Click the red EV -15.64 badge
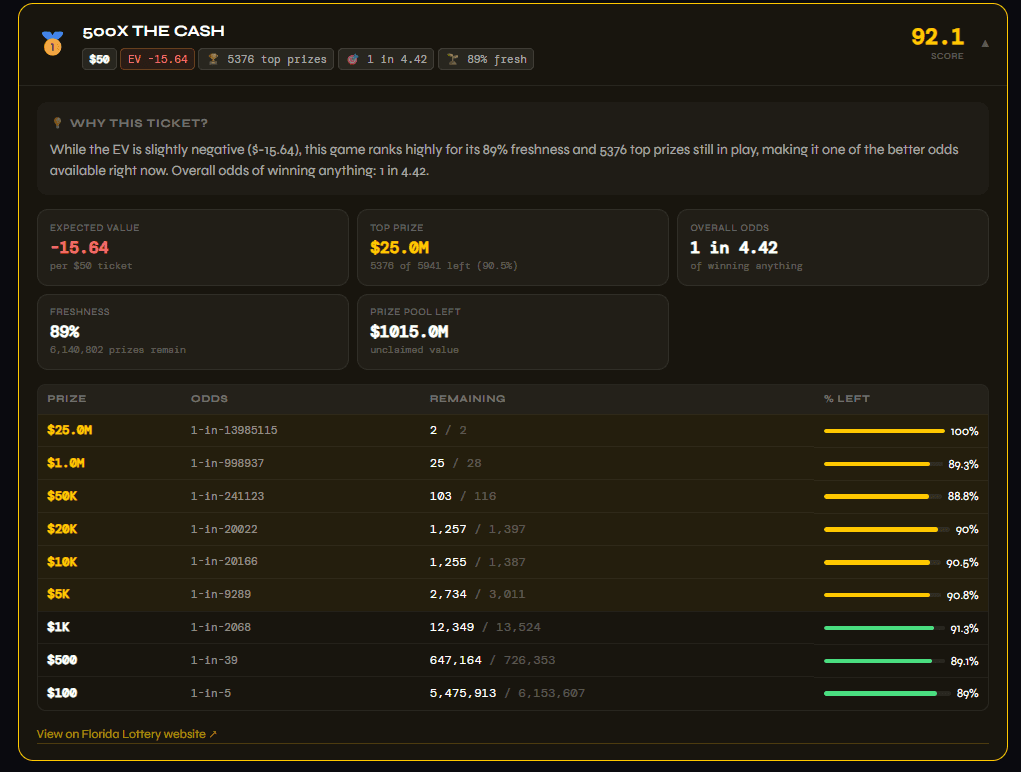 pyautogui.click(x=157, y=59)
